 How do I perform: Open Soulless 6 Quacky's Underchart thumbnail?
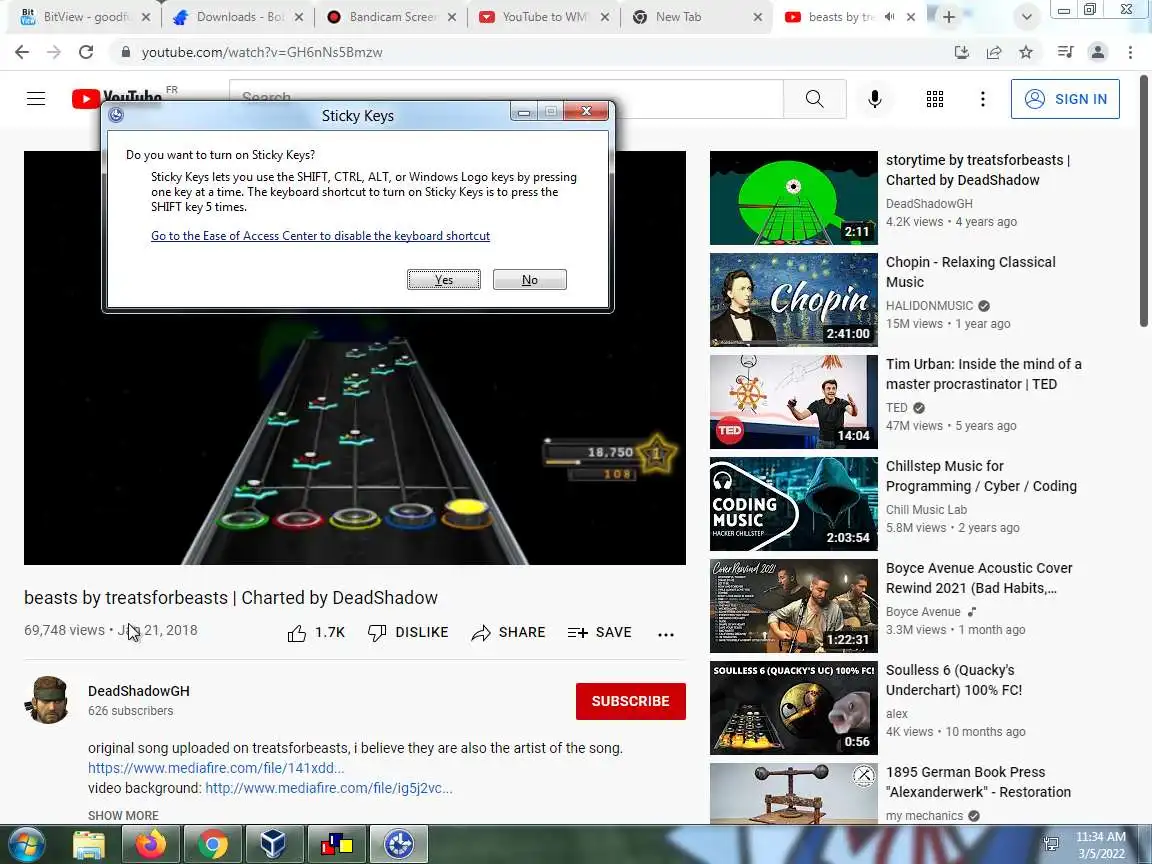pyautogui.click(x=793, y=708)
